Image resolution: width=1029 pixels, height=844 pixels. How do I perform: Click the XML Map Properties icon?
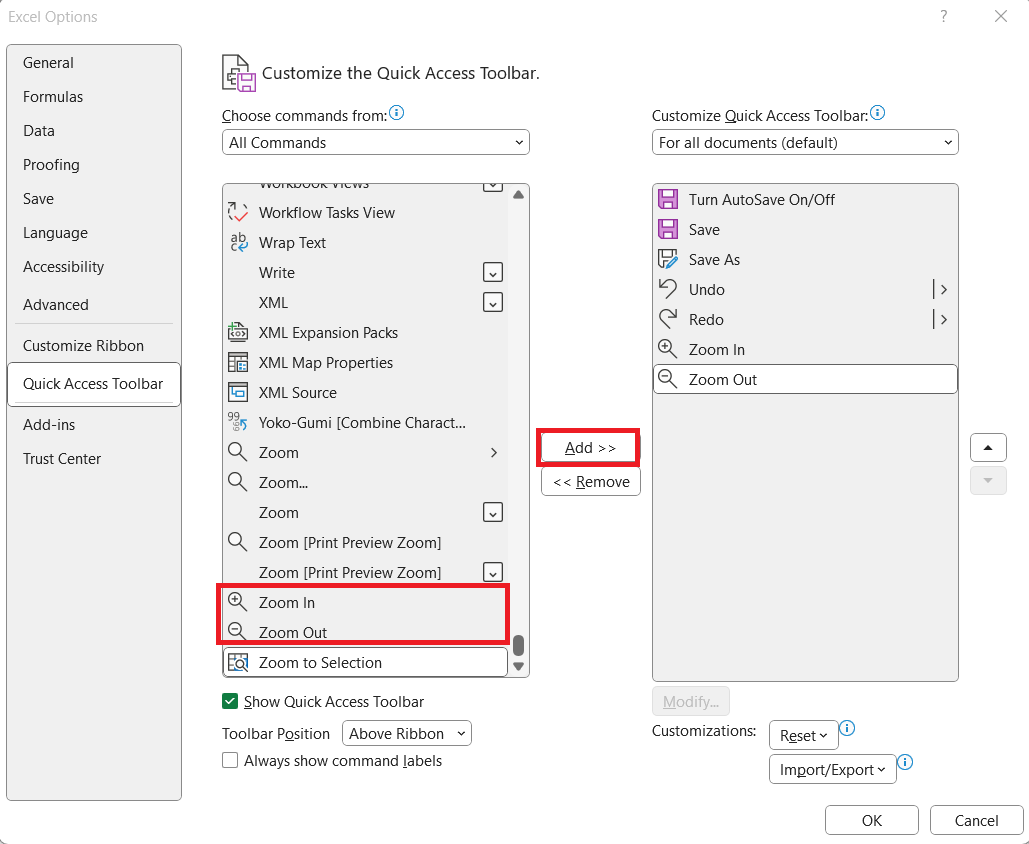pyautogui.click(x=237, y=362)
